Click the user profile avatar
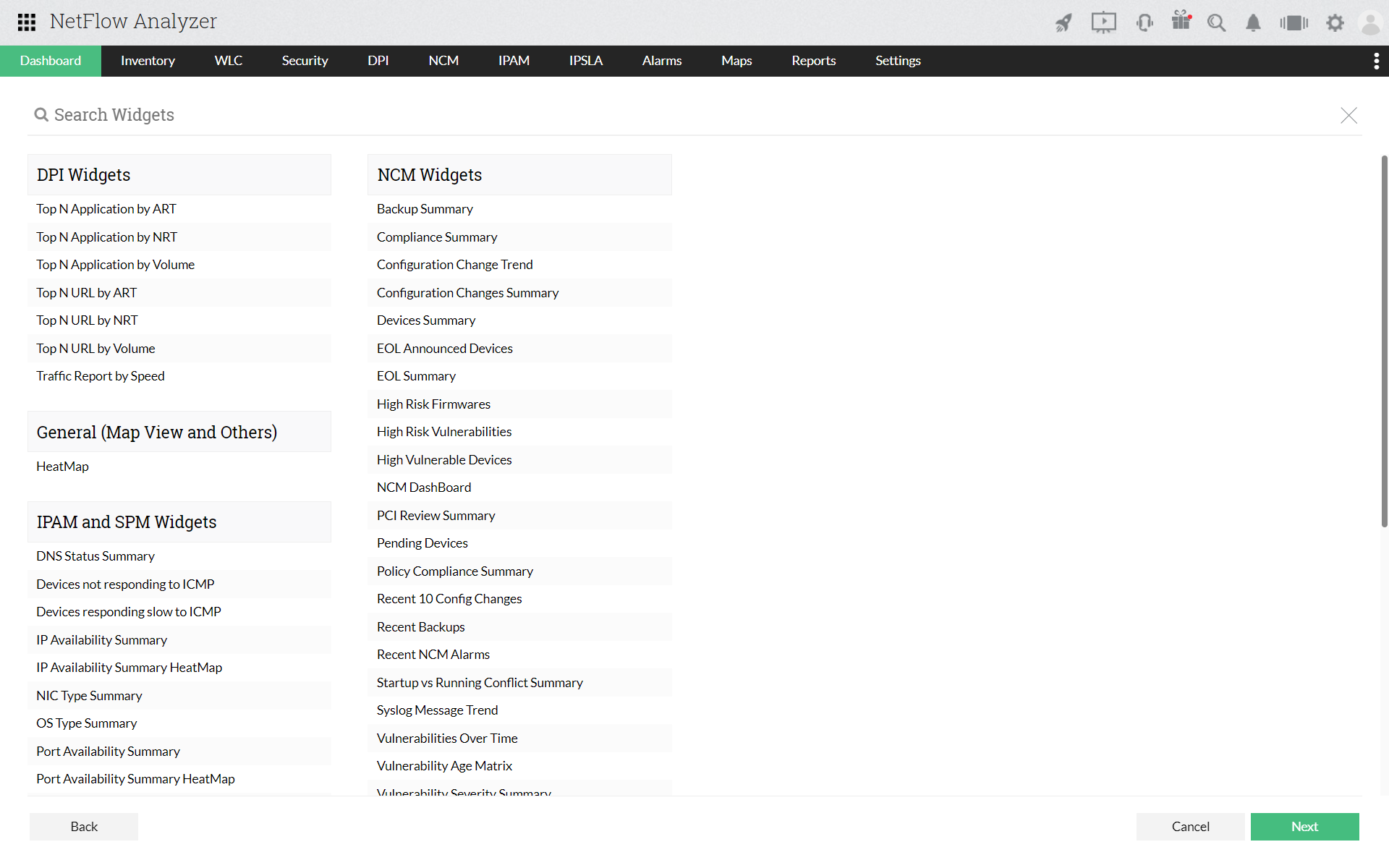Screen dimensions: 1389x868 pyautogui.click(x=1370, y=23)
